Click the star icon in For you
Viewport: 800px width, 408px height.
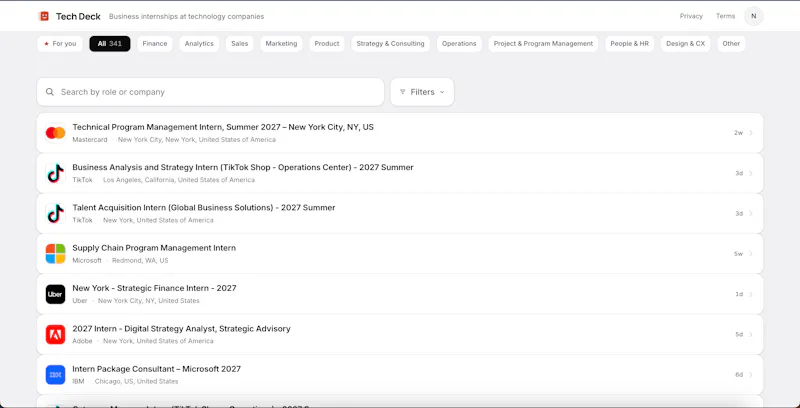[46, 44]
